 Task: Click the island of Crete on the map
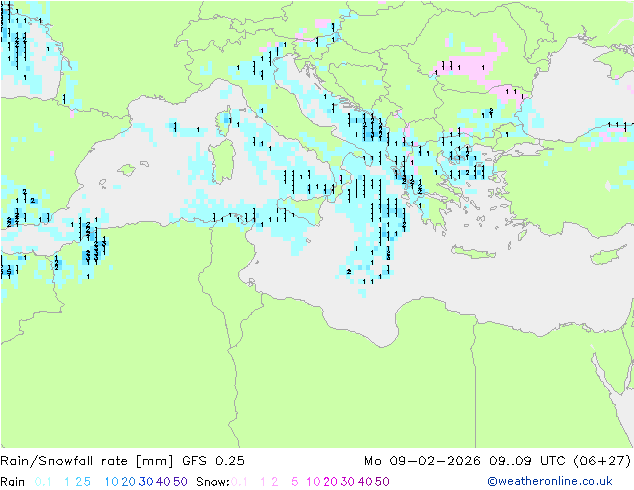pyautogui.click(x=473, y=252)
